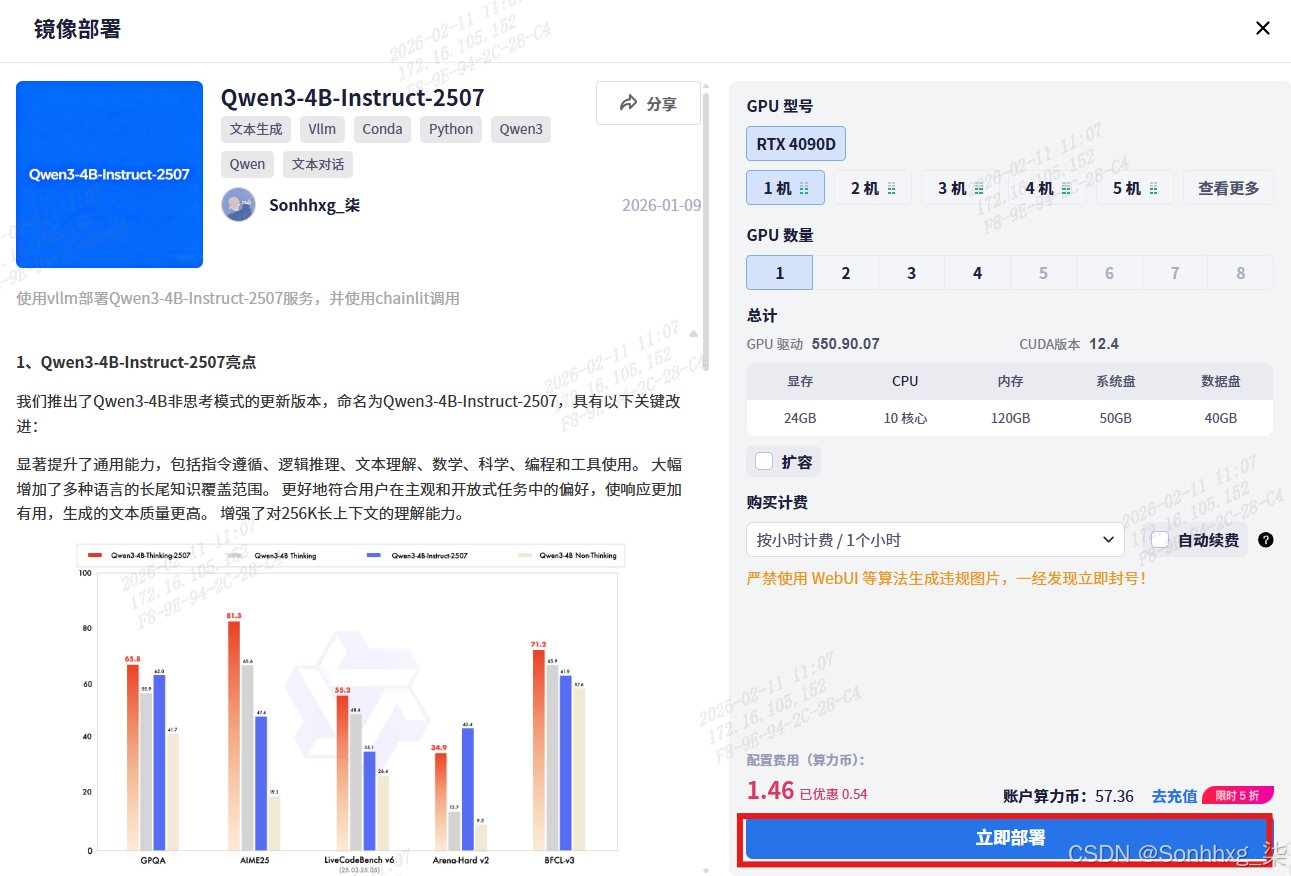Click the description panel scrollbar
Screen dimensions: 1291x876
pos(707,230)
